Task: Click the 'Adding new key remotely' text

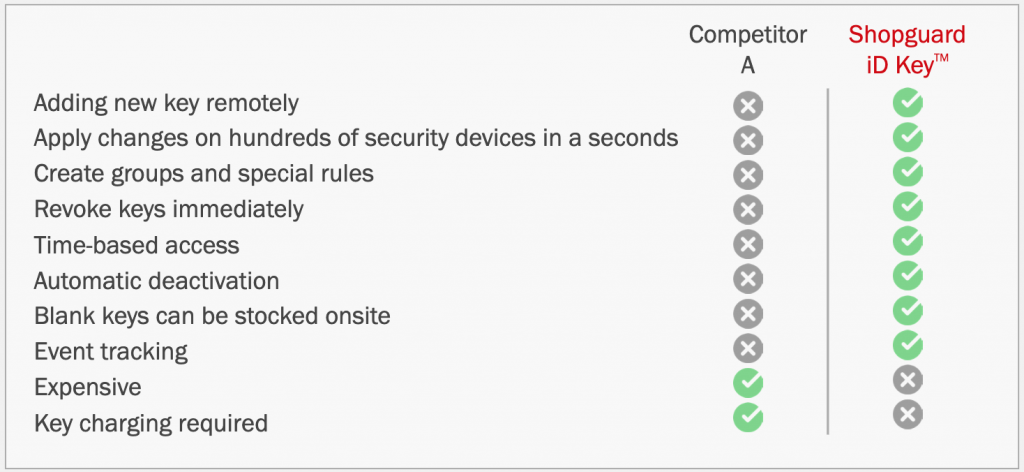Action: (166, 102)
